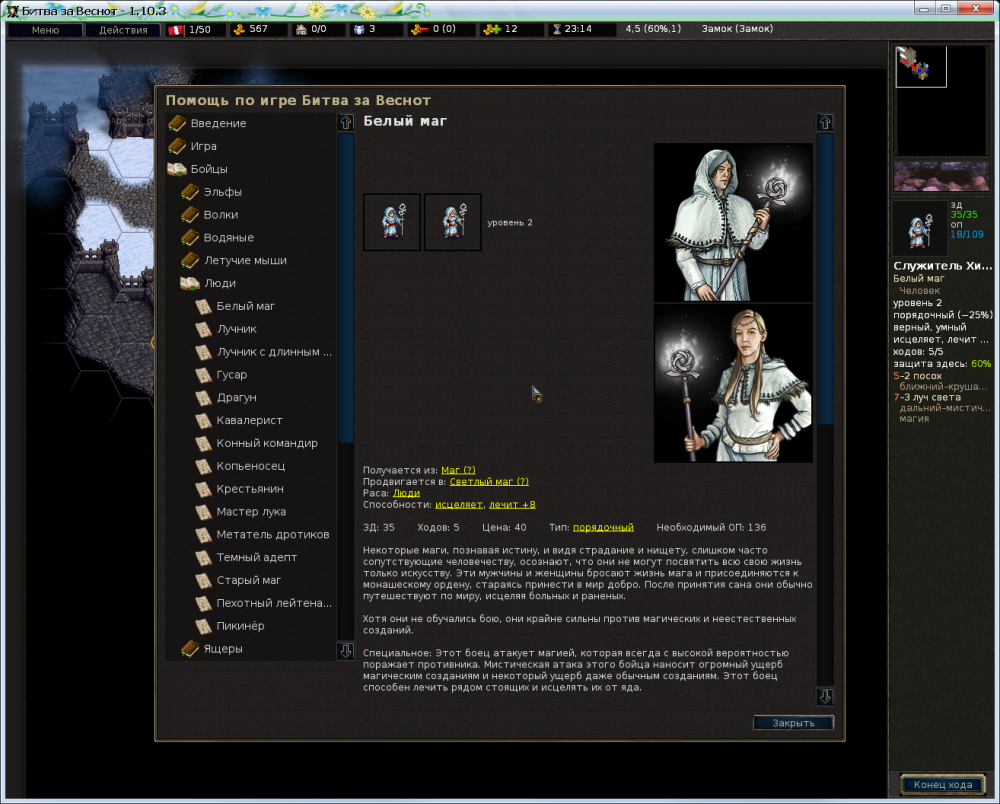
Task: Select Лучник с длинным topic
Action: pos(274,352)
